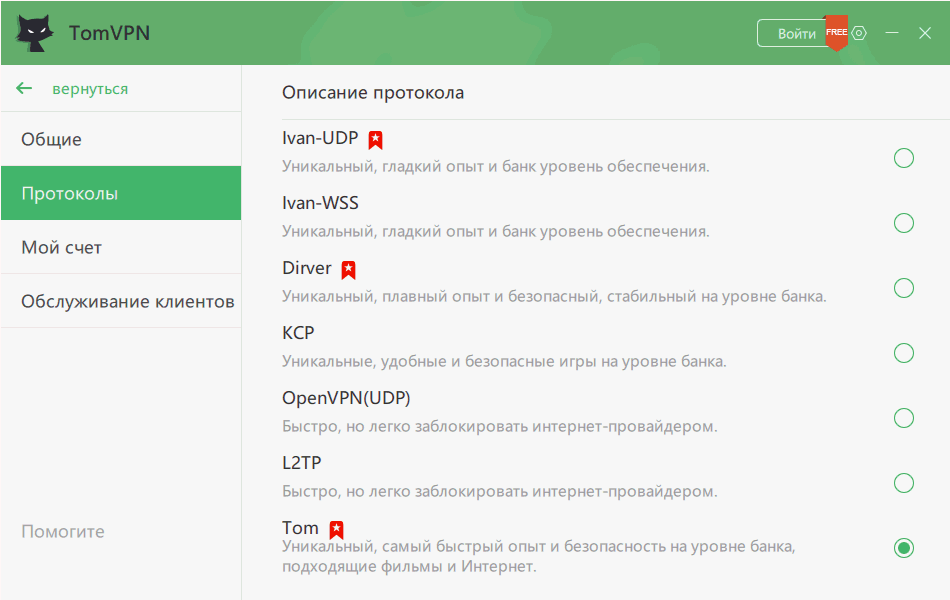Select the Ivan-WSS protocol radio button
The width and height of the screenshot is (950, 600).
point(904,223)
